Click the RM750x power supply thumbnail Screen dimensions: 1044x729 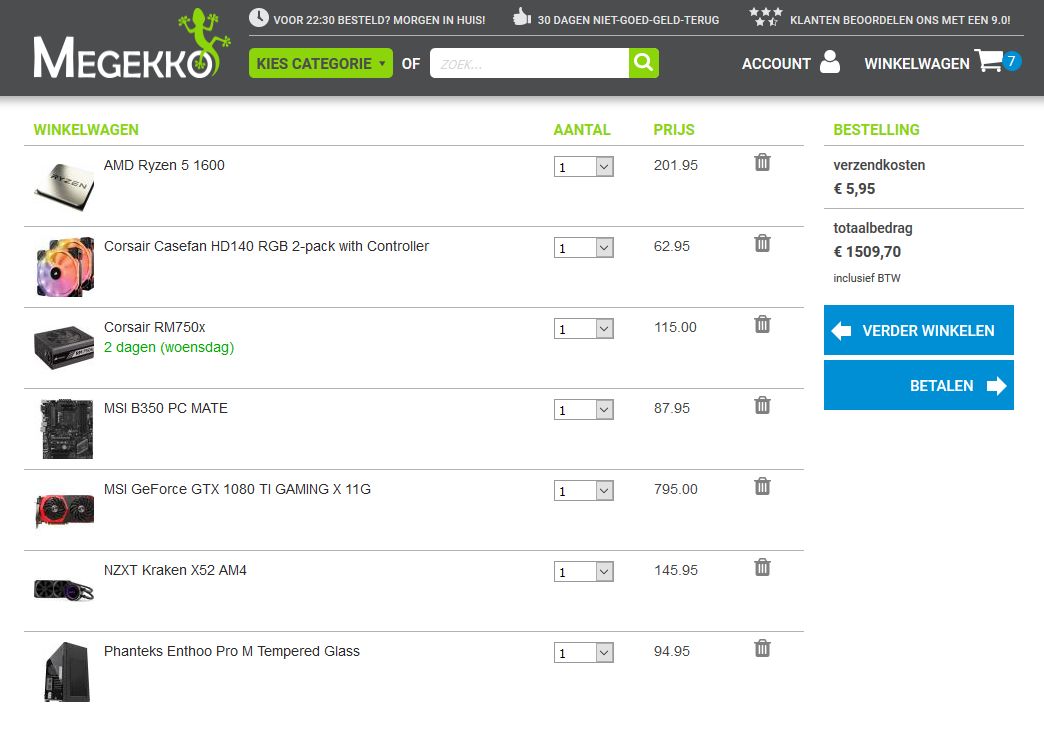click(x=64, y=347)
